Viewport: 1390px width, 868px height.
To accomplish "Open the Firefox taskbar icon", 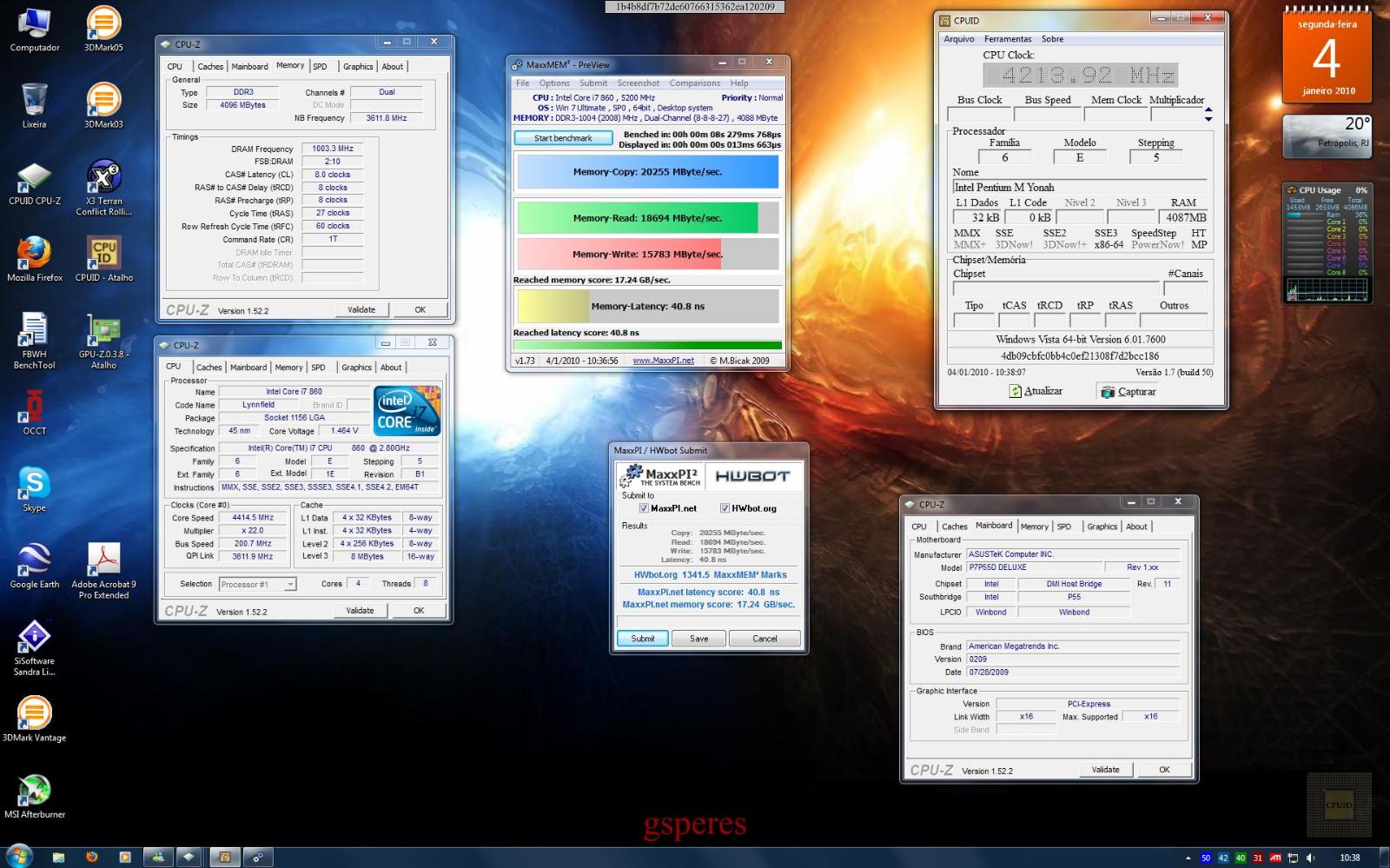I will pos(91,858).
